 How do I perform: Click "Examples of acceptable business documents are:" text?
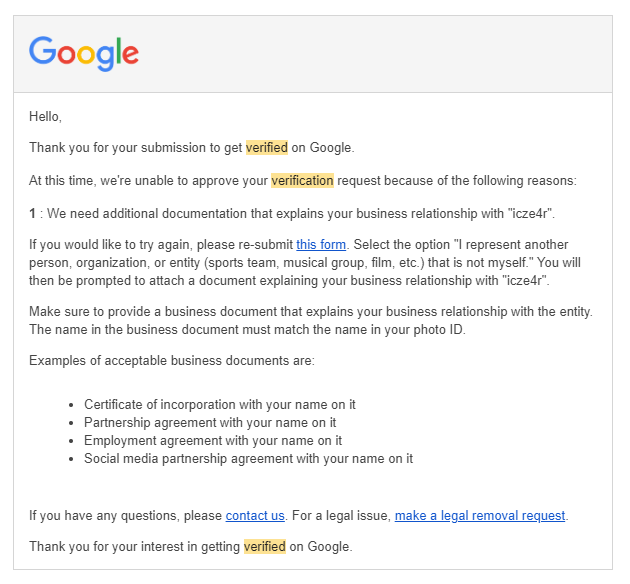[172, 360]
